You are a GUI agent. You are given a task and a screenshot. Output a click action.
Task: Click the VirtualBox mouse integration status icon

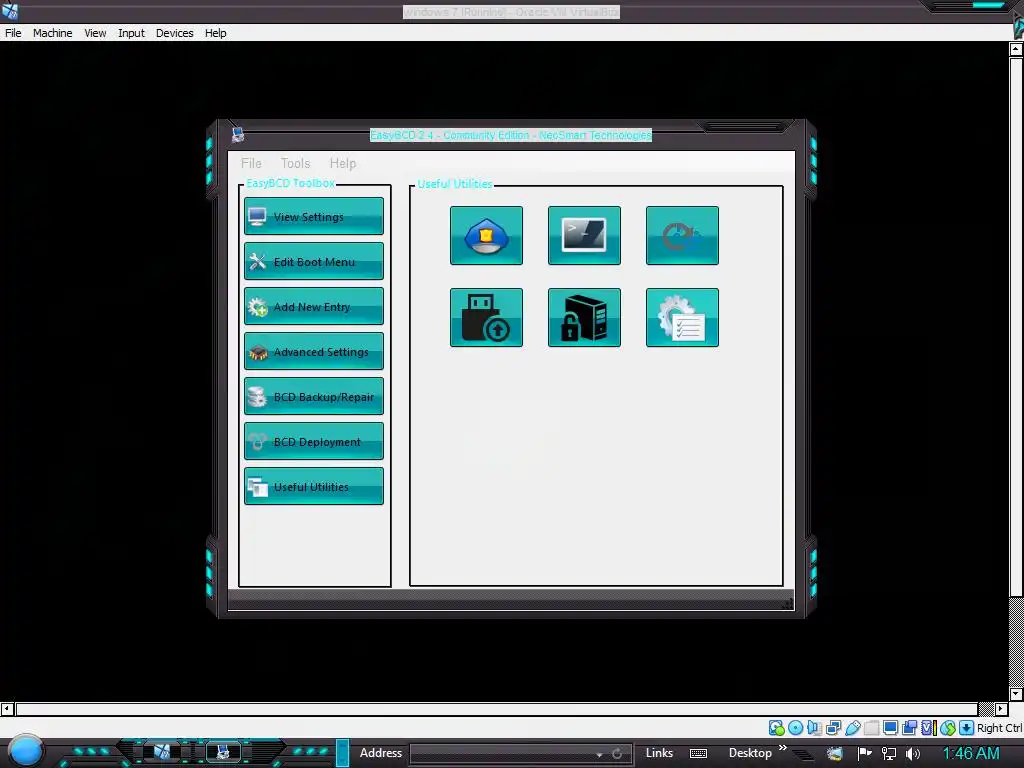pos(948,728)
